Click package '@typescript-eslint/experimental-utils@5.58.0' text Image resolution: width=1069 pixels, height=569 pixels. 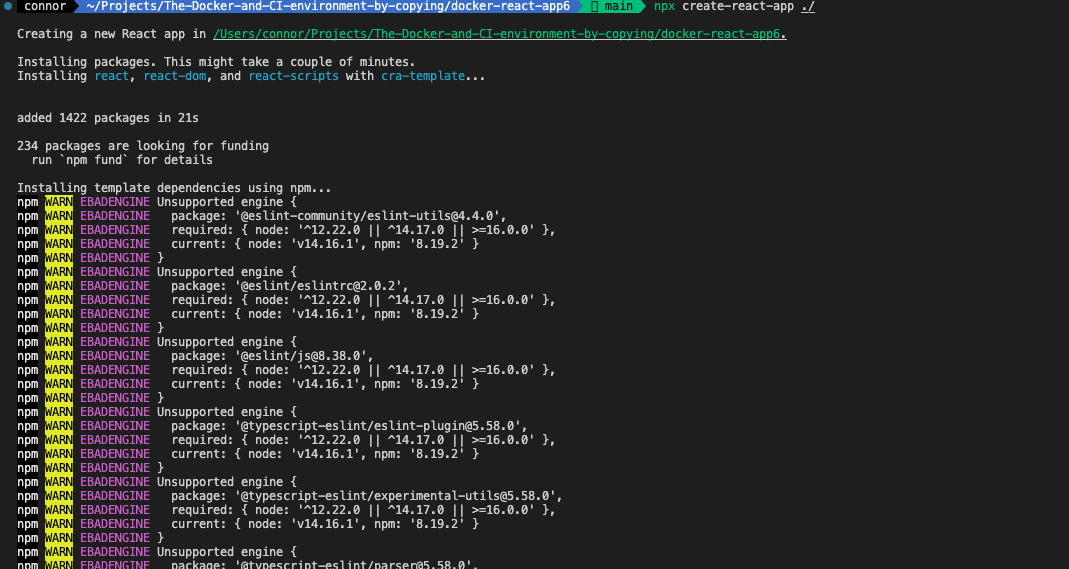395,495
